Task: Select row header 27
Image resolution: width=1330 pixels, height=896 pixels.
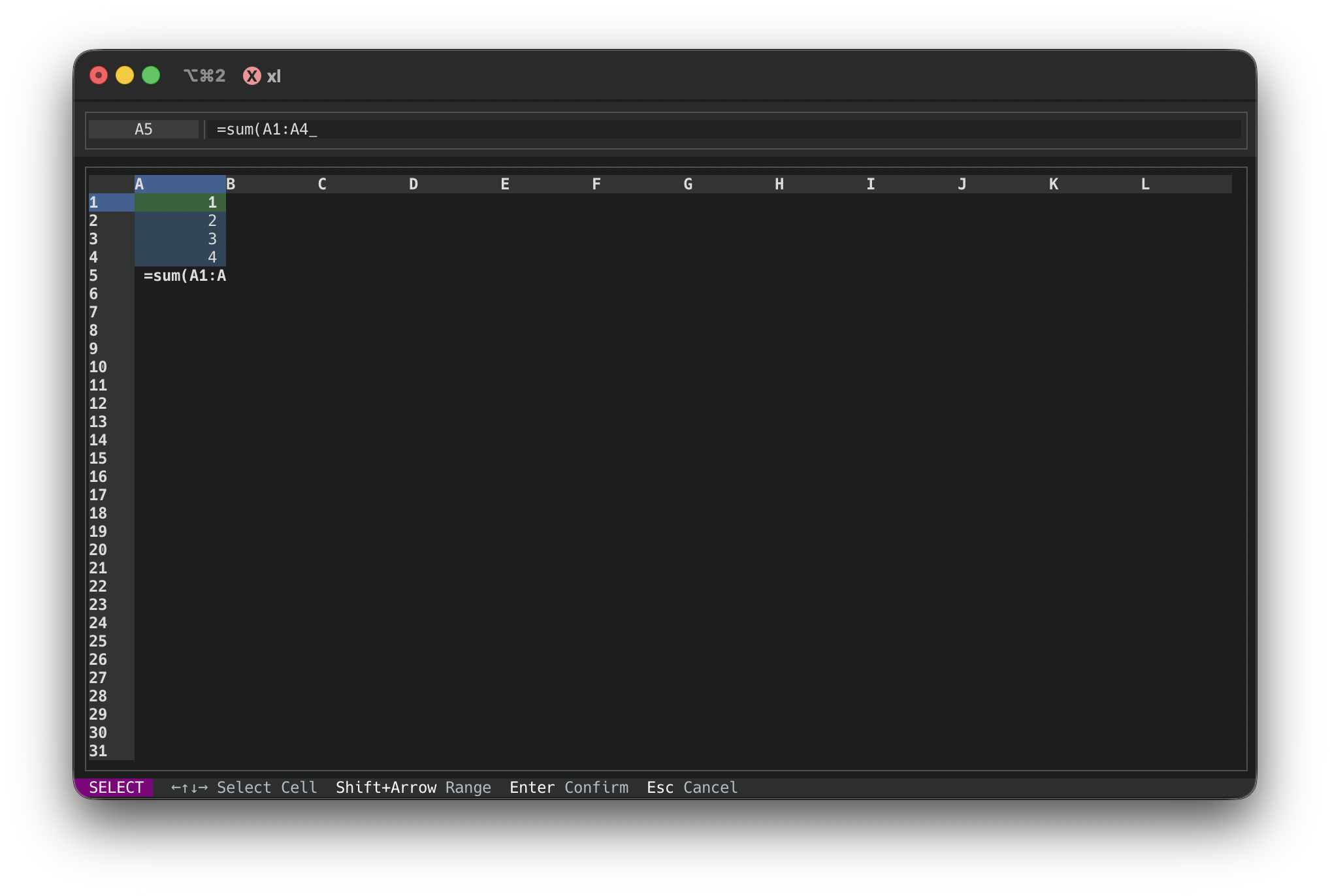Action: pos(112,678)
